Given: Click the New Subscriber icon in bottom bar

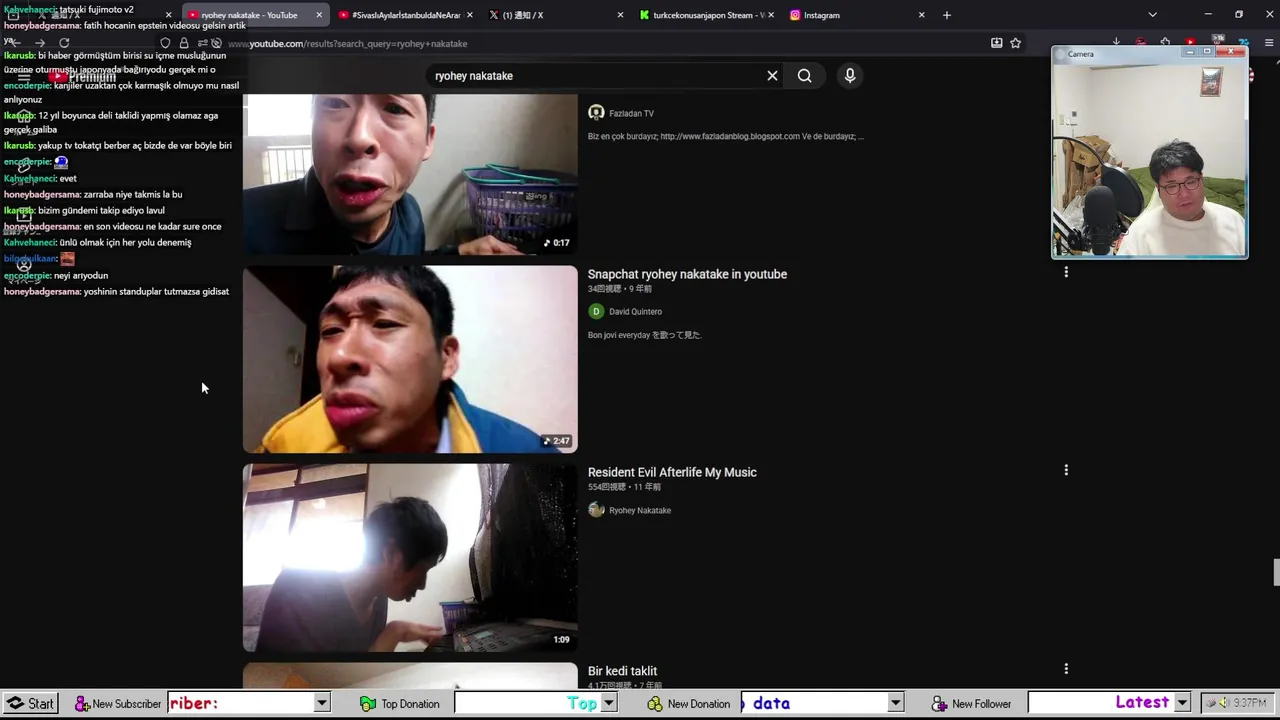Looking at the screenshot, I should (82, 704).
